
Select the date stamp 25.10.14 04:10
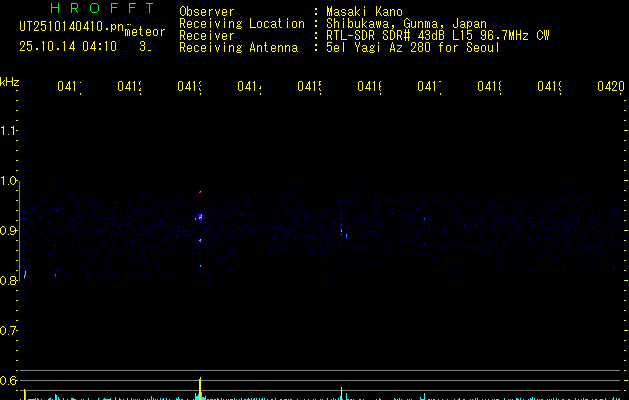tap(68, 47)
